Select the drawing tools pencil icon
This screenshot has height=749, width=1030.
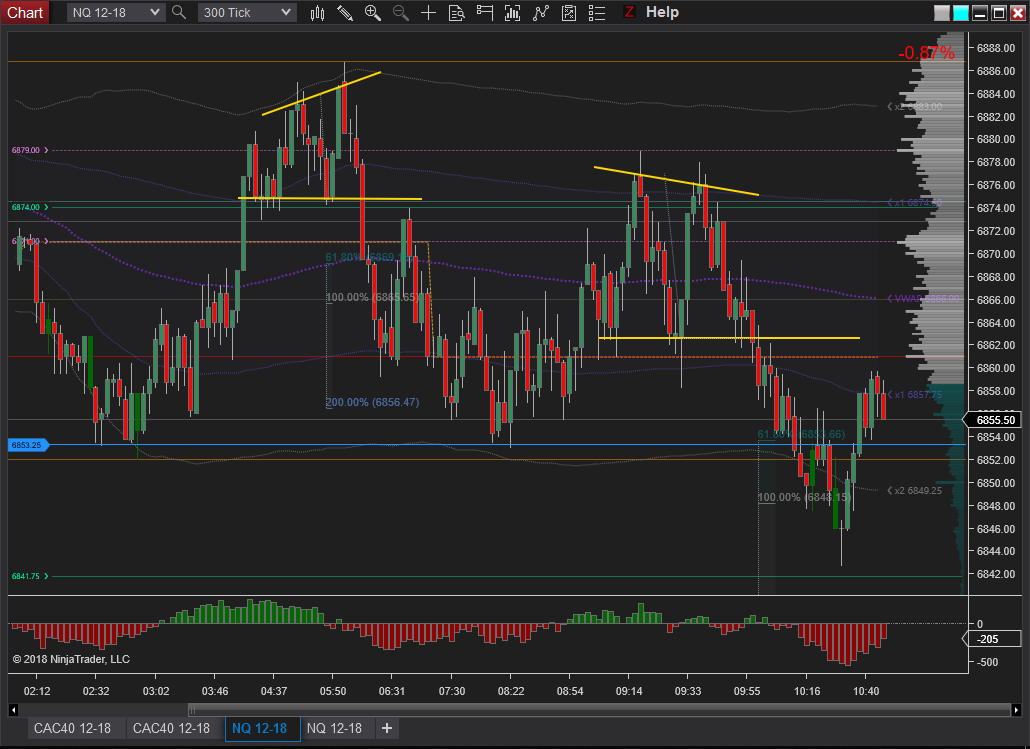tap(345, 12)
